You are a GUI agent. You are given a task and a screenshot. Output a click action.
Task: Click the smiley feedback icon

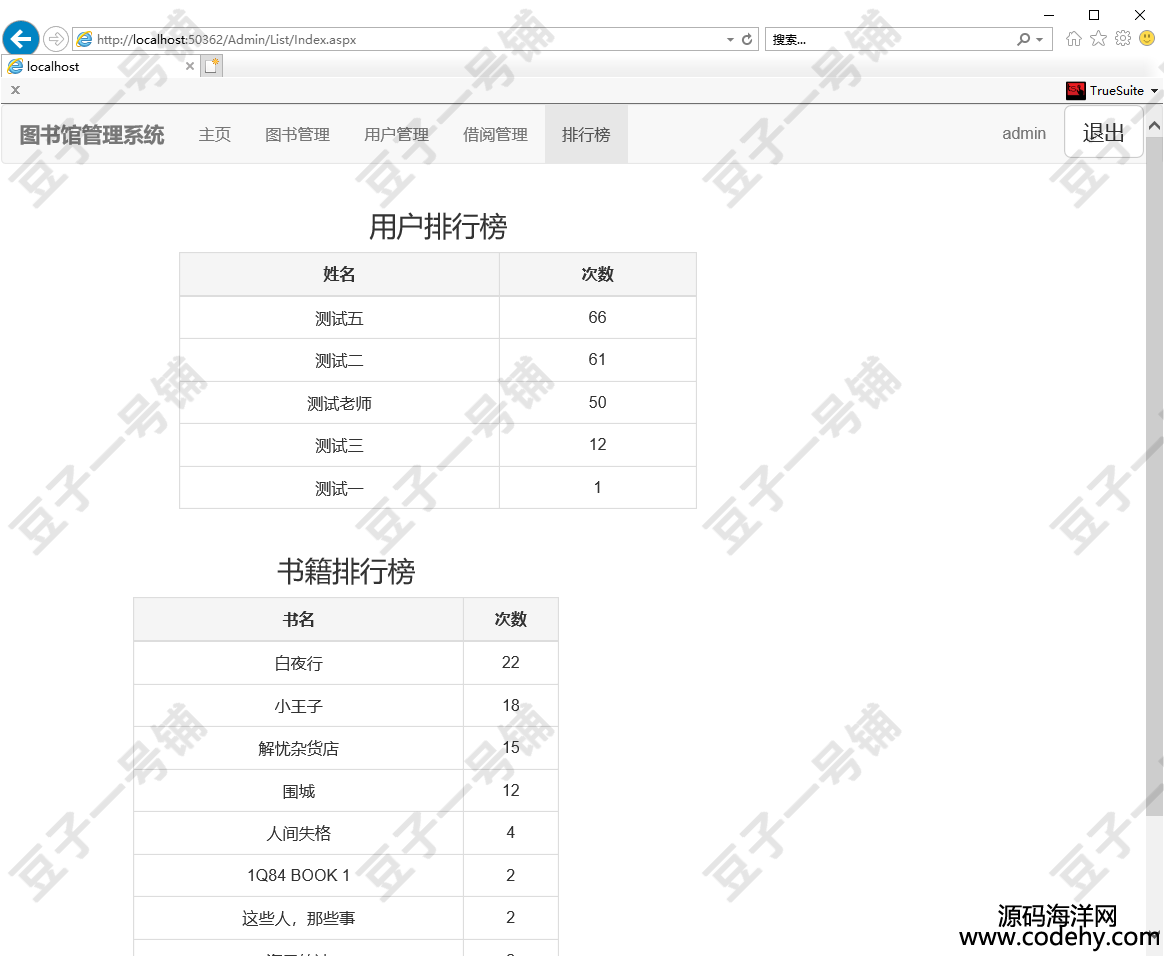[1147, 39]
